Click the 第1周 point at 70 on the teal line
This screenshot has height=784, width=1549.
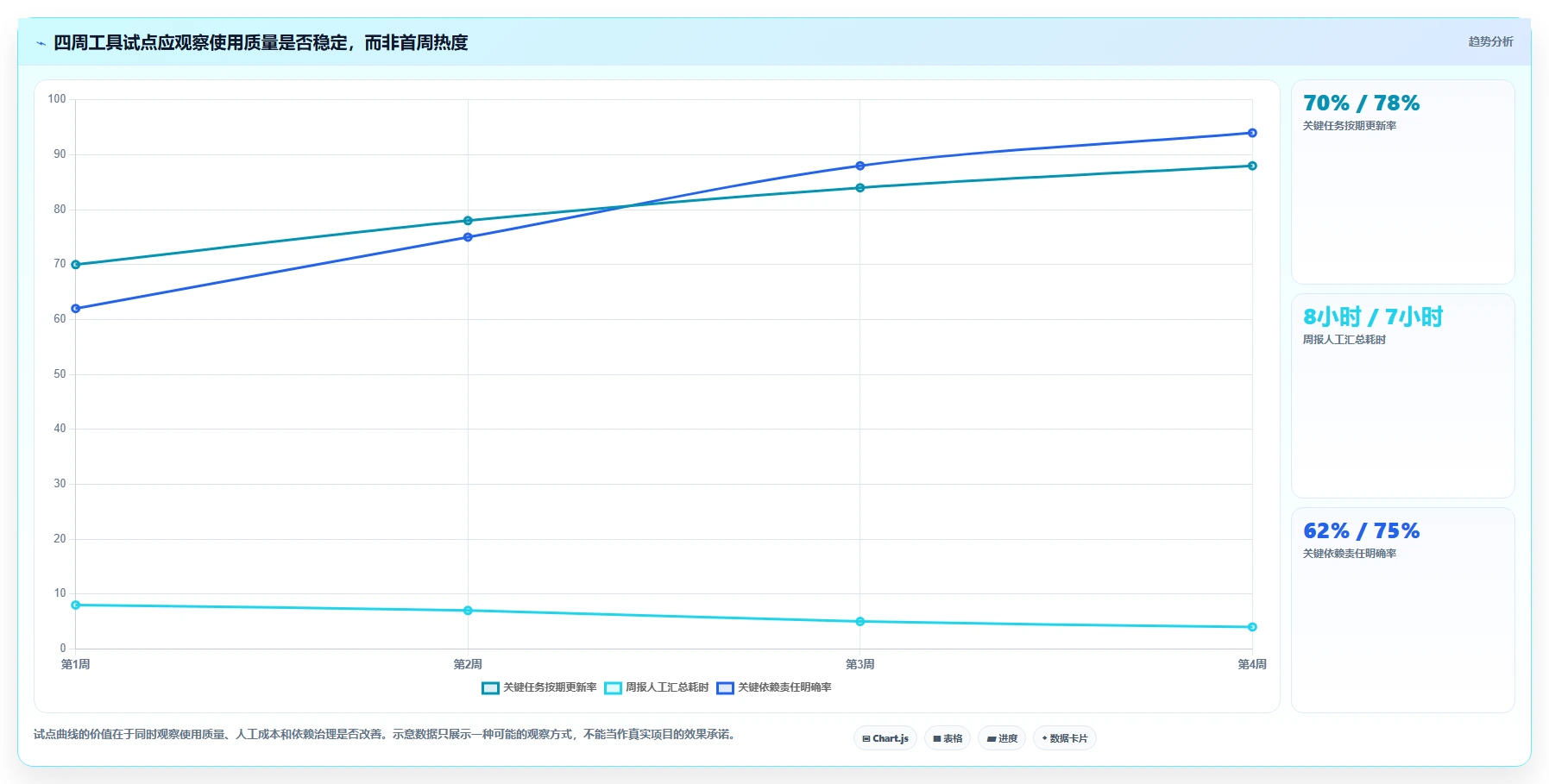[76, 265]
